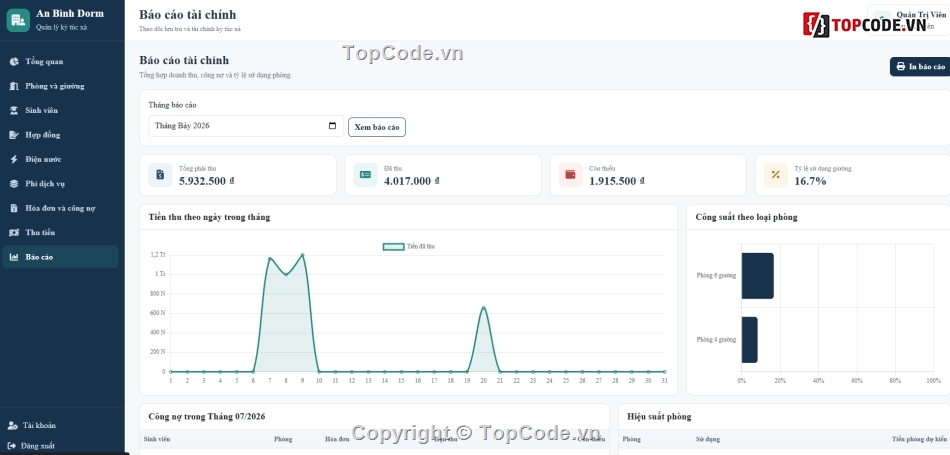Image resolution: width=950 pixels, height=455 pixels.
Task: Click the Phòng 6 giường bar
Action: pyautogui.click(x=757, y=276)
